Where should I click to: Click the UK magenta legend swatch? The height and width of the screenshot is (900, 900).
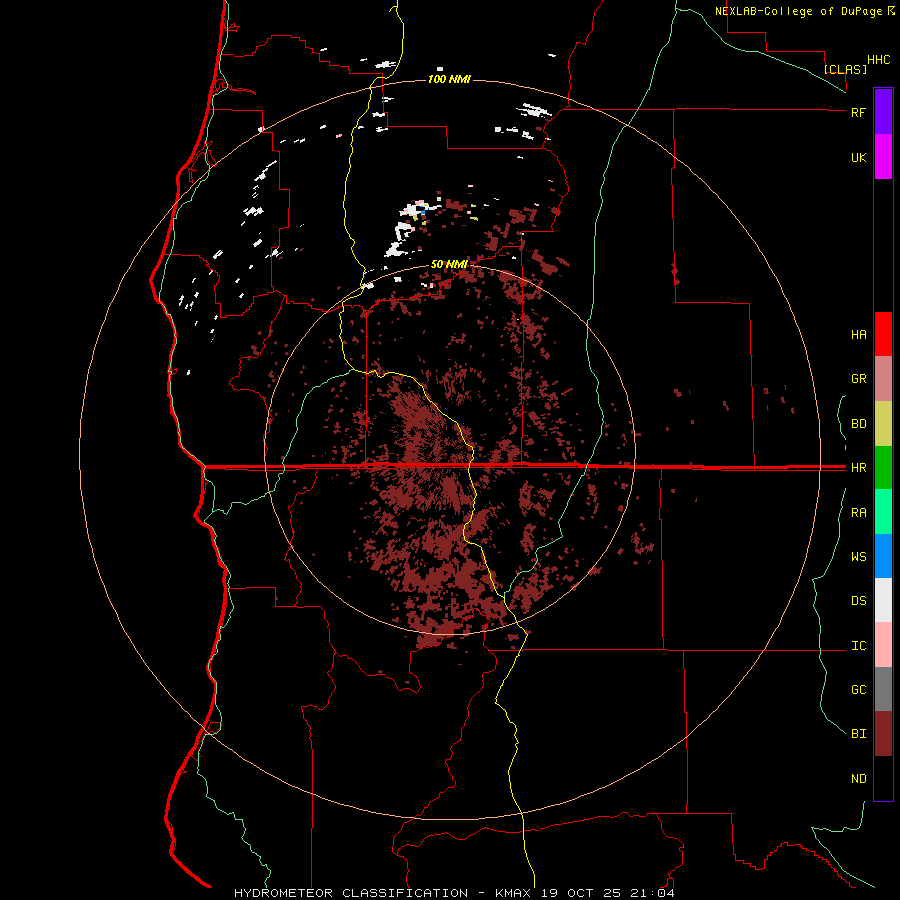[x=883, y=157]
